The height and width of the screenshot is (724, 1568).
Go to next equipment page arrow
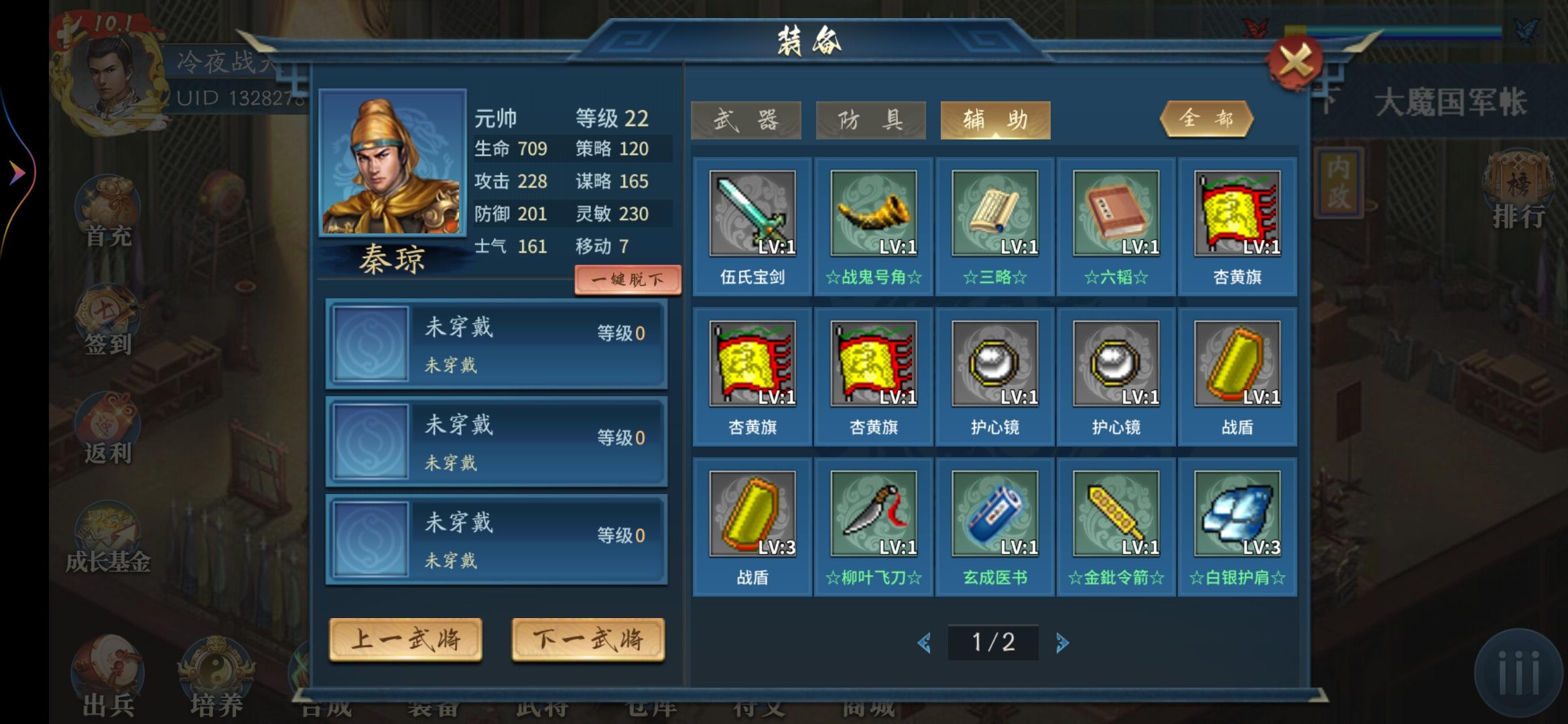[x=1062, y=643]
